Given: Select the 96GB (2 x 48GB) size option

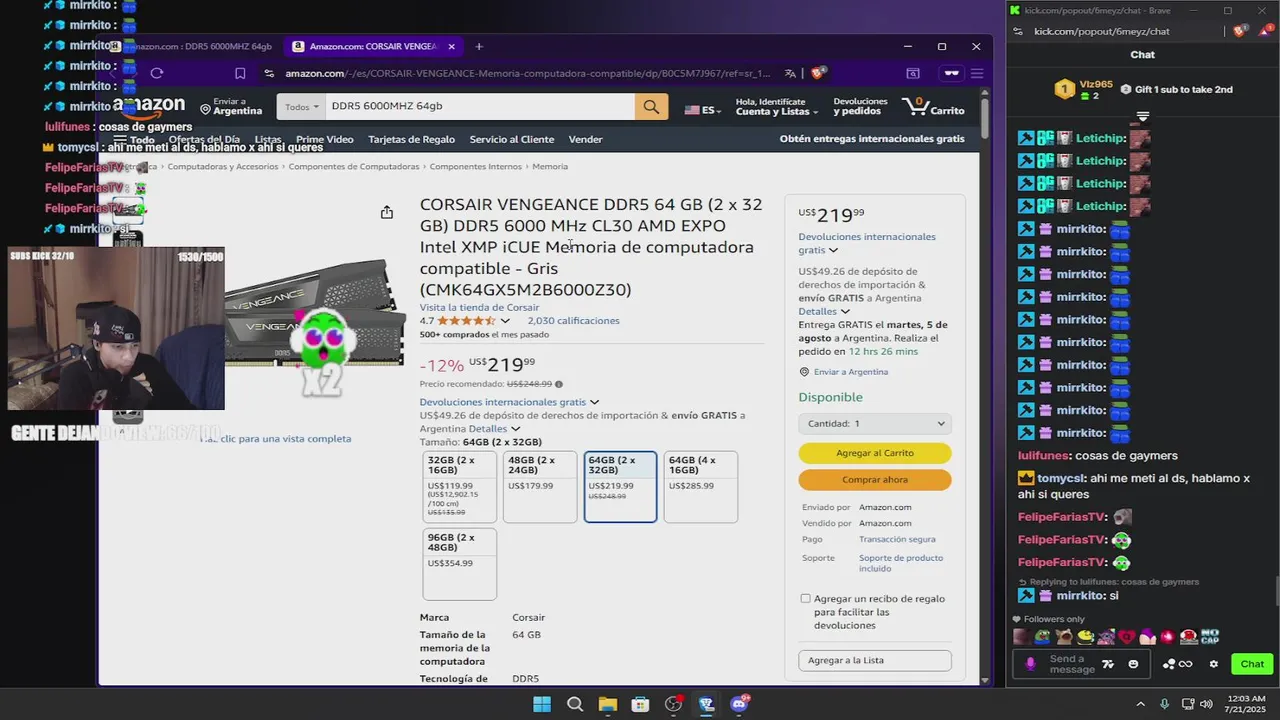Looking at the screenshot, I should click(x=460, y=564).
